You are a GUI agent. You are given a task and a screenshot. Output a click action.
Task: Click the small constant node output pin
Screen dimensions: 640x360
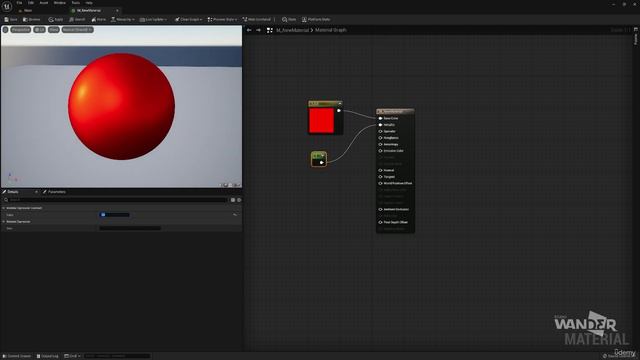(x=322, y=162)
